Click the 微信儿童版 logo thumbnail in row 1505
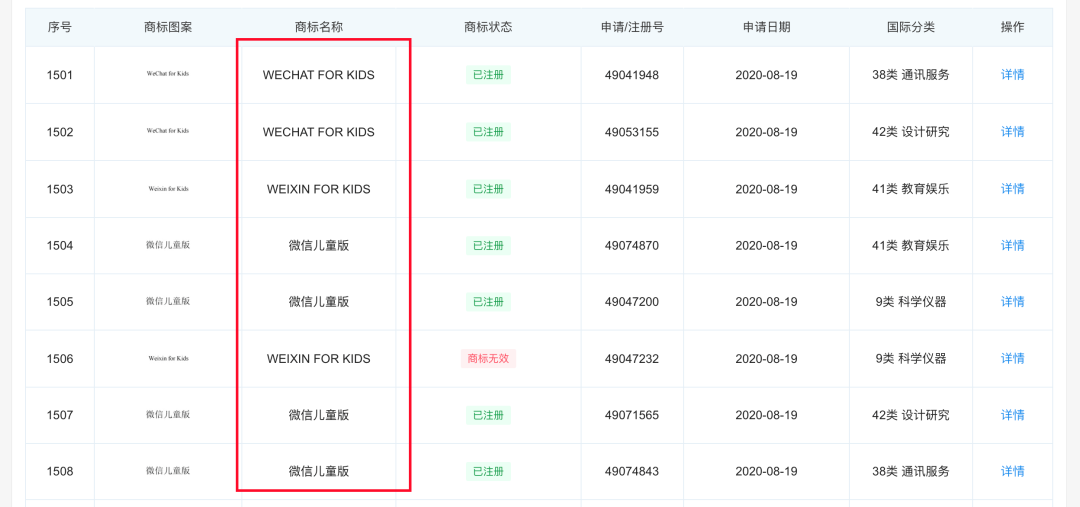Screen dimensions: 1080x507 pos(168,301)
